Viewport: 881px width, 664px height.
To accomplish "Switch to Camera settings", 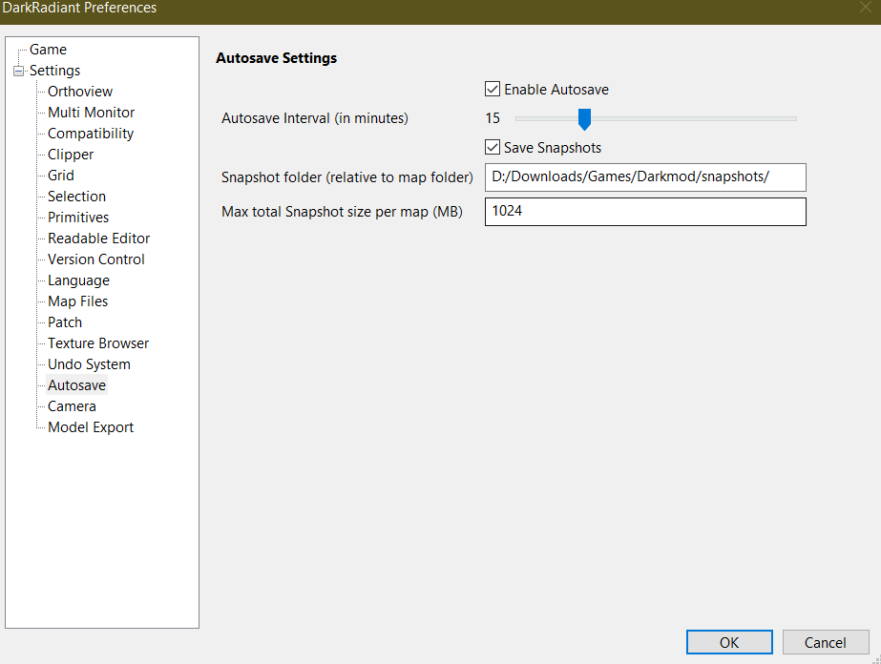I will tap(72, 406).
